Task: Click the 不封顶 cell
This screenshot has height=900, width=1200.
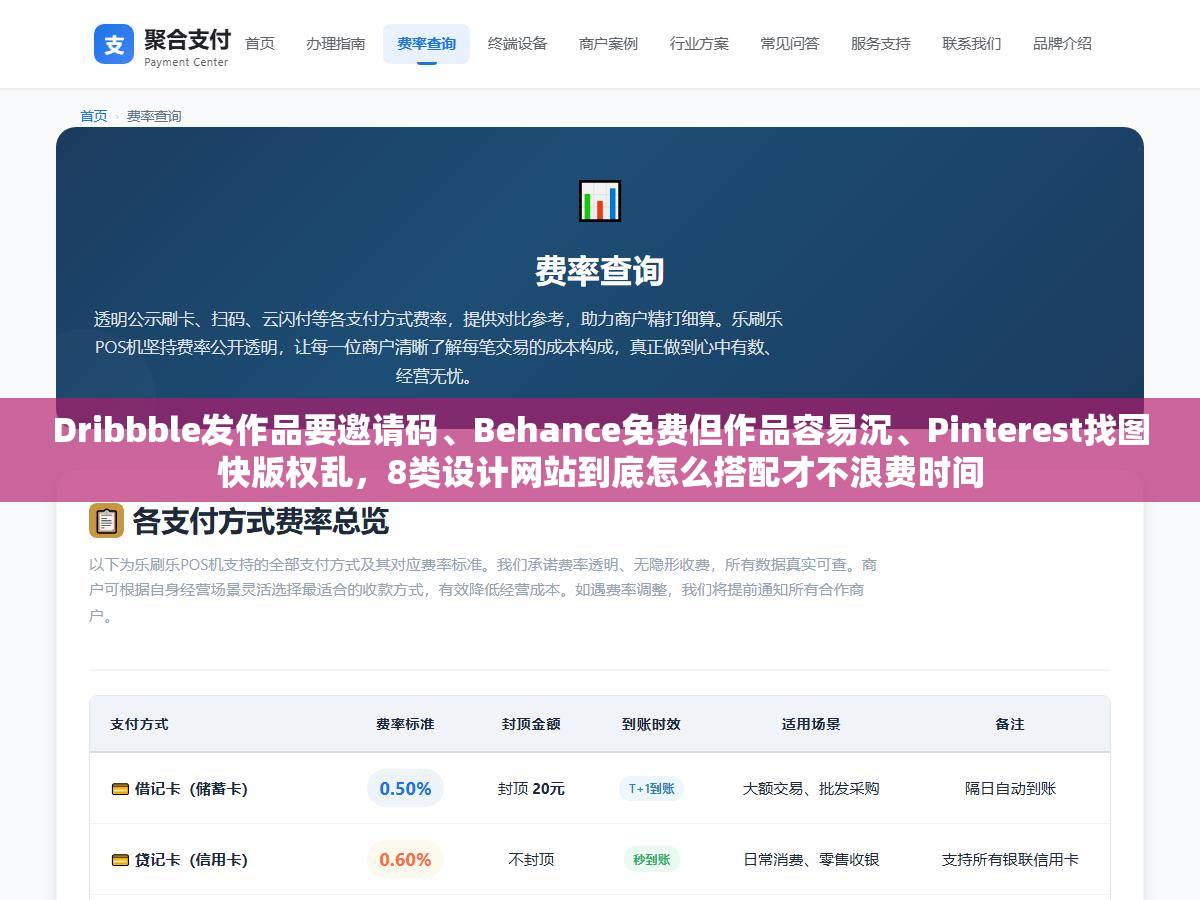Action: [531, 860]
